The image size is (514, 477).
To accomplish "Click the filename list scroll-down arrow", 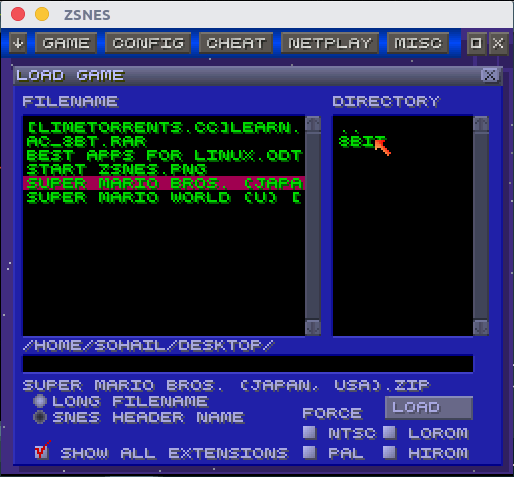I will coord(313,327).
